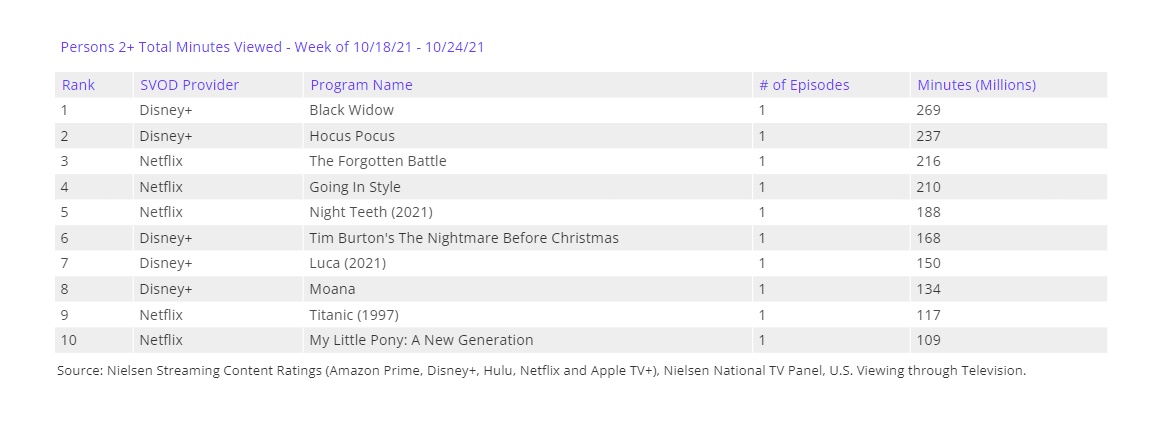1170x423 pixels.
Task: Select the Black Widow program cell
Action: pyautogui.click(x=352, y=110)
